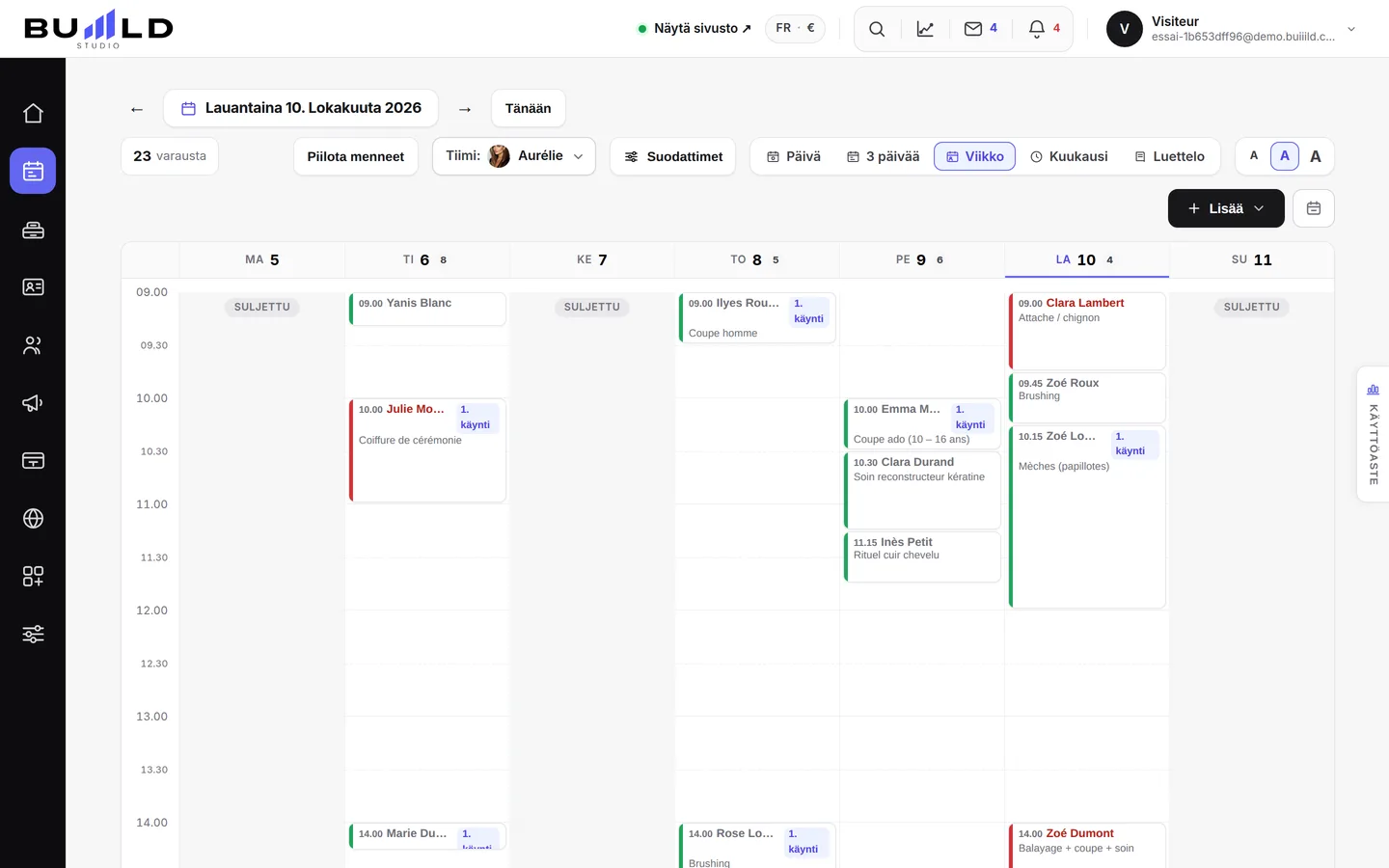This screenshot has width=1389, height=868.
Task: Open the search magnifier icon
Action: 877,29
